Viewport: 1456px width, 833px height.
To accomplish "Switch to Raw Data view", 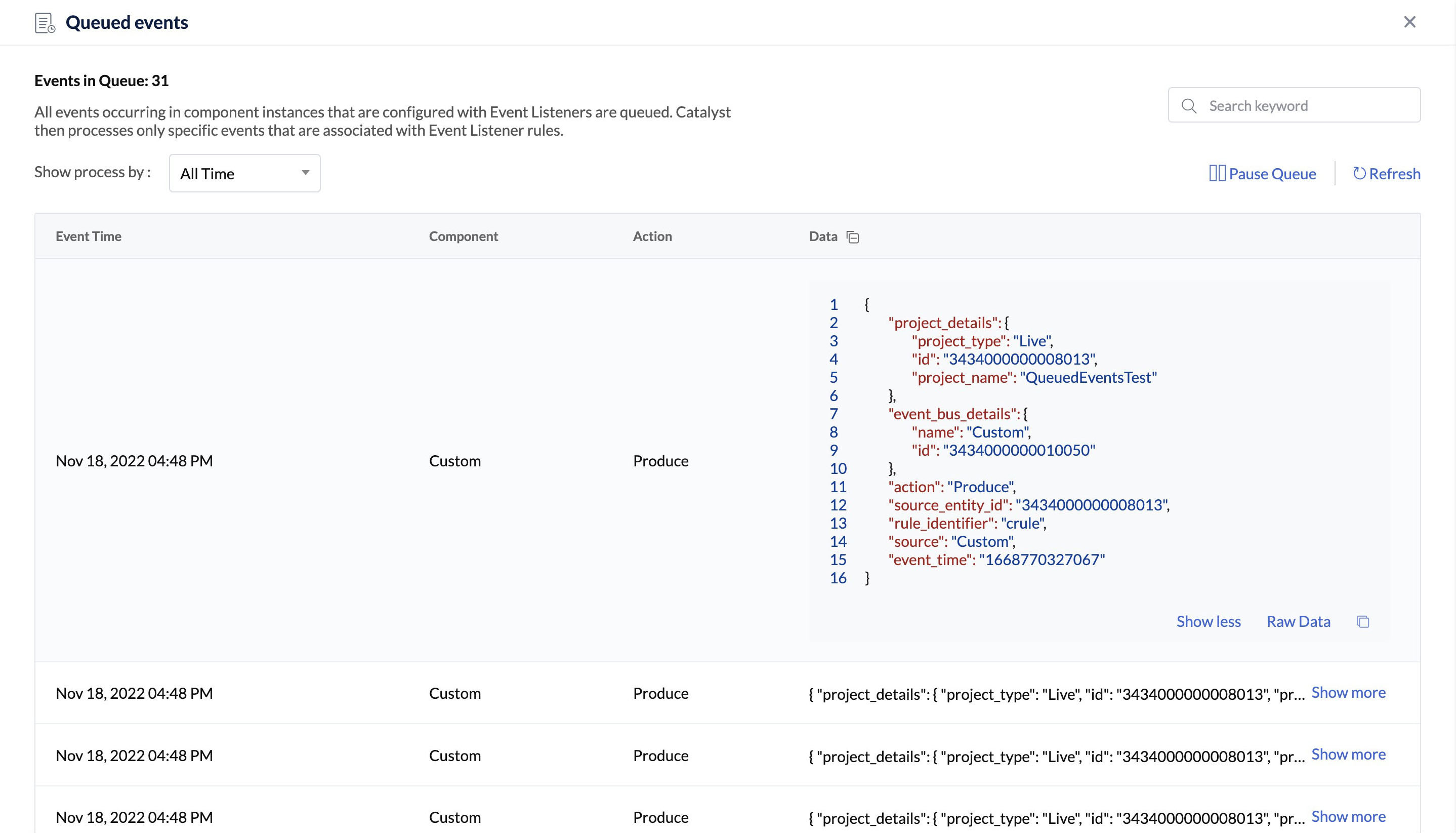I will click(1298, 621).
